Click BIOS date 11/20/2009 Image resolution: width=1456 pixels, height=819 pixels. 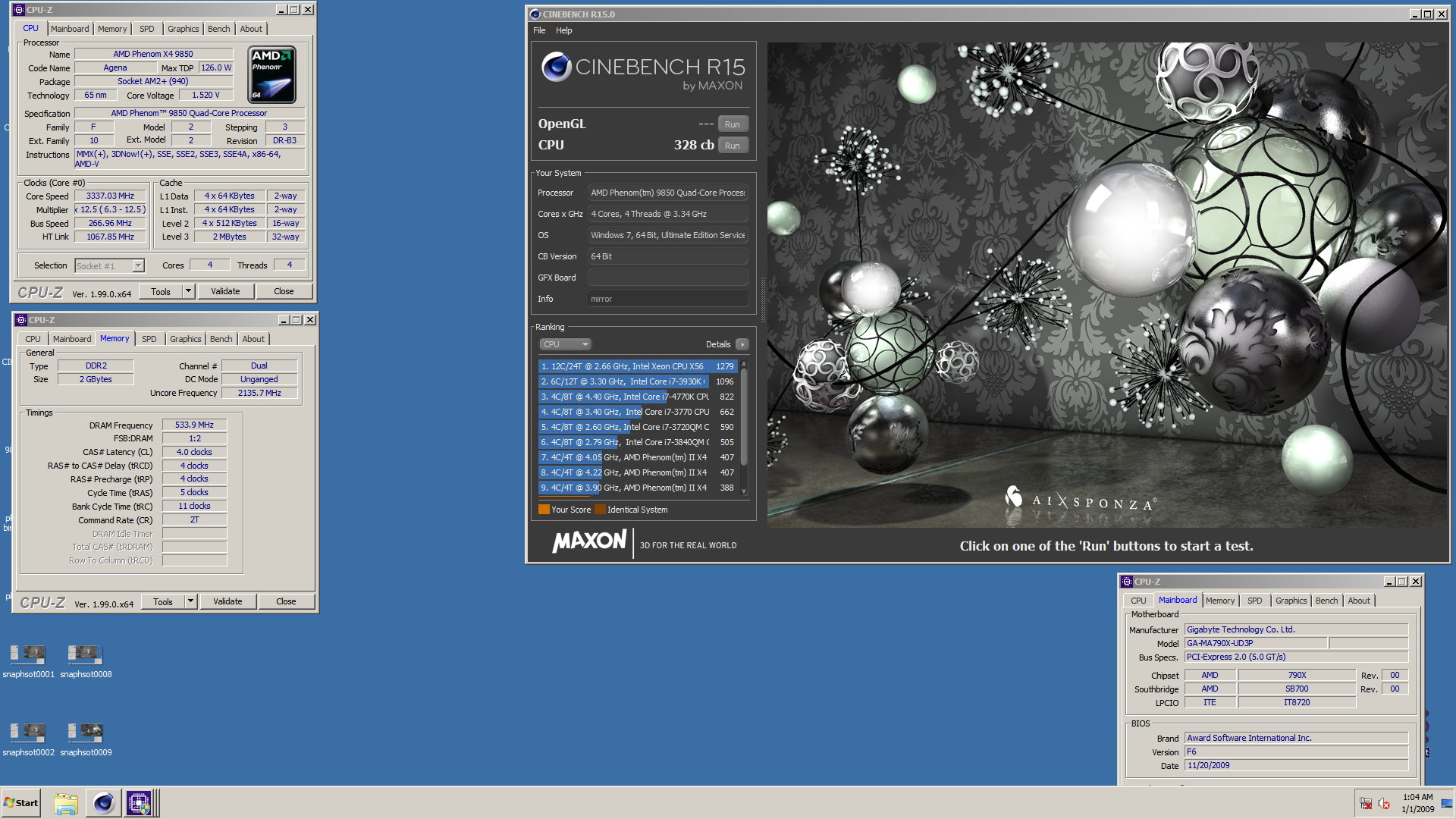coord(1296,765)
